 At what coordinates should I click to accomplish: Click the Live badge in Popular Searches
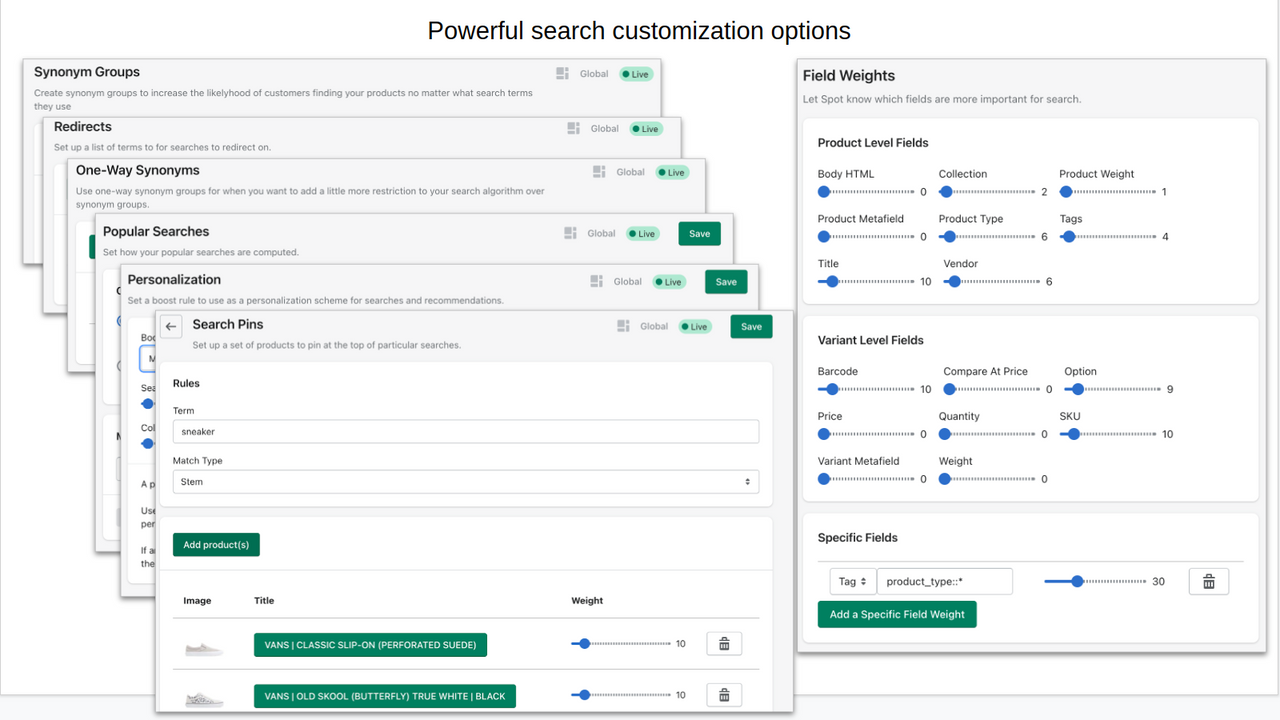pyautogui.click(x=643, y=234)
